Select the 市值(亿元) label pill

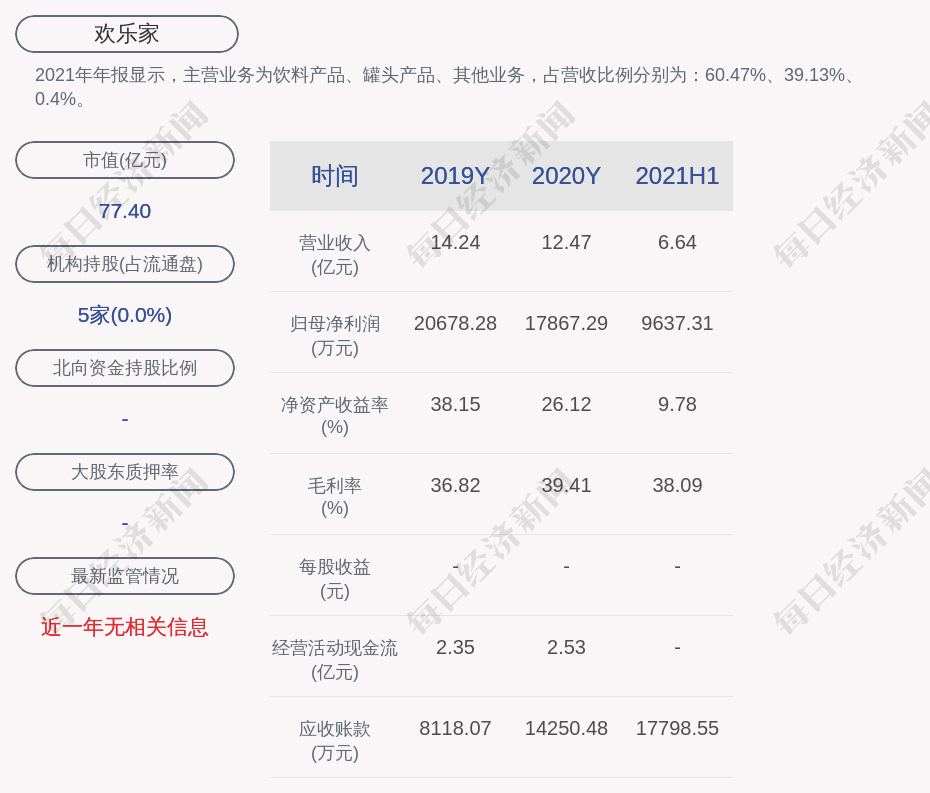(x=125, y=160)
